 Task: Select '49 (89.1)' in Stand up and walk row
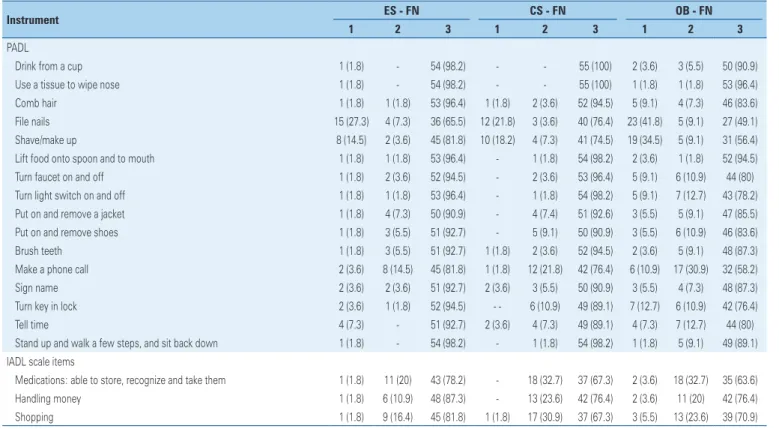point(740,343)
